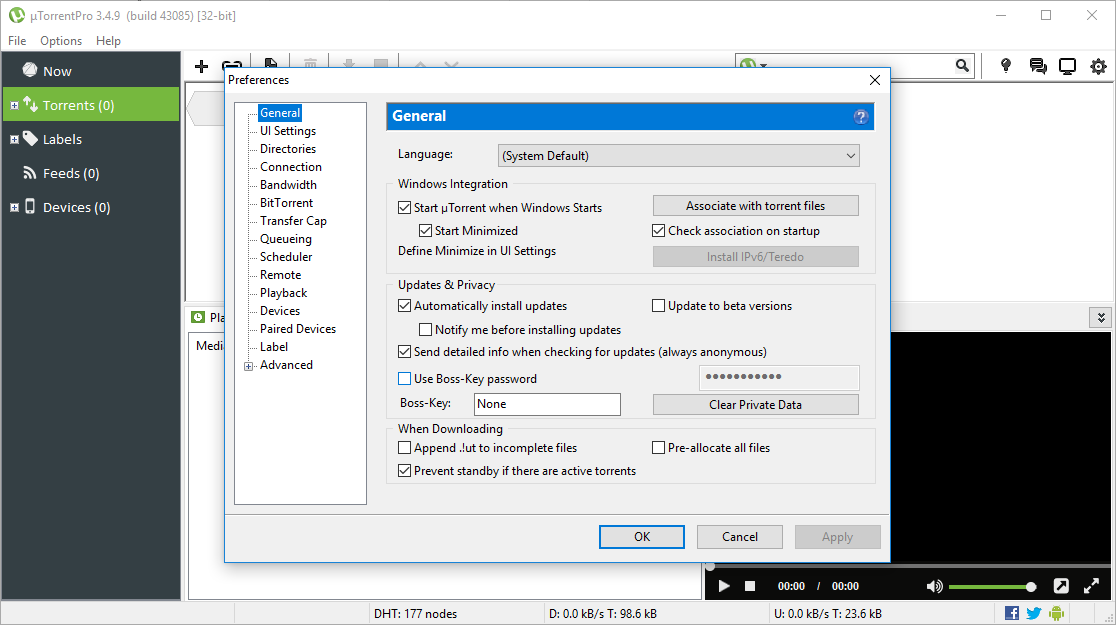Toggle Start µTorrent when Windows Starts

[x=404, y=207]
